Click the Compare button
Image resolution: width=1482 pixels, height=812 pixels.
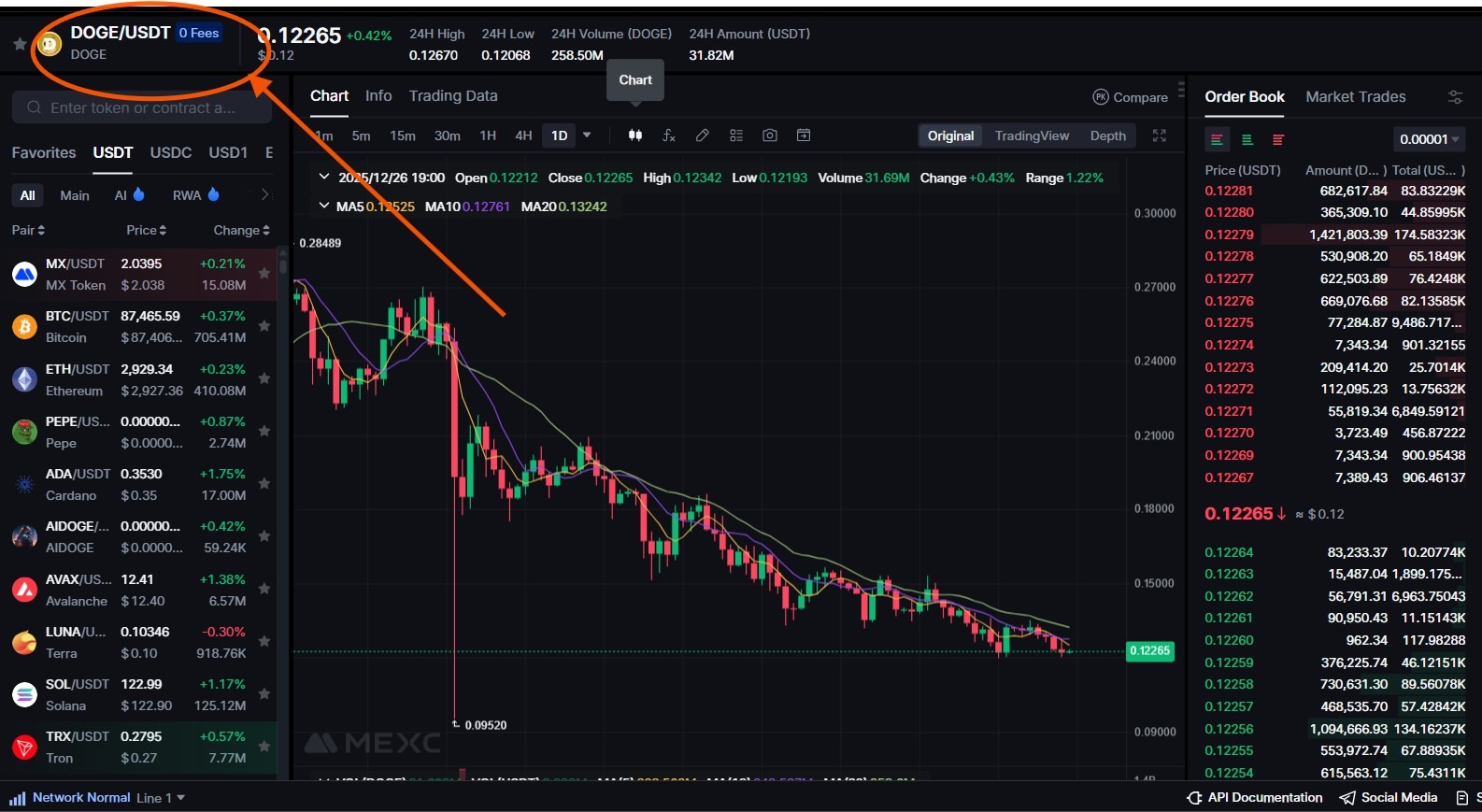(1131, 97)
